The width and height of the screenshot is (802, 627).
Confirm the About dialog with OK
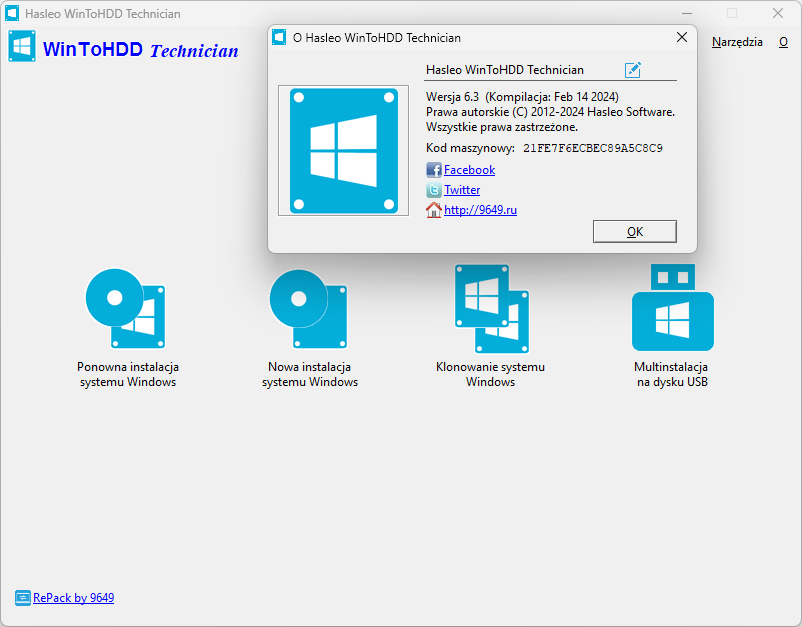635,232
